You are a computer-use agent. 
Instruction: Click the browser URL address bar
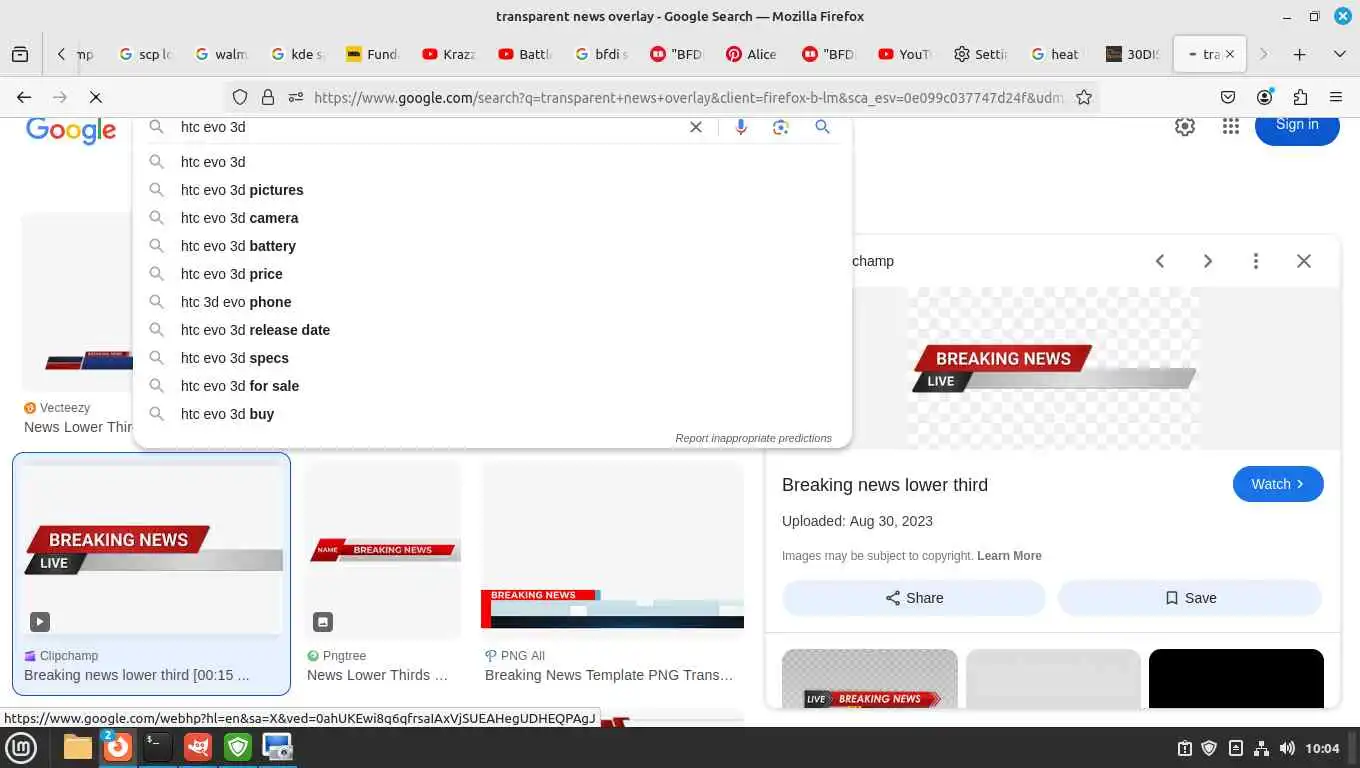tap(688, 97)
